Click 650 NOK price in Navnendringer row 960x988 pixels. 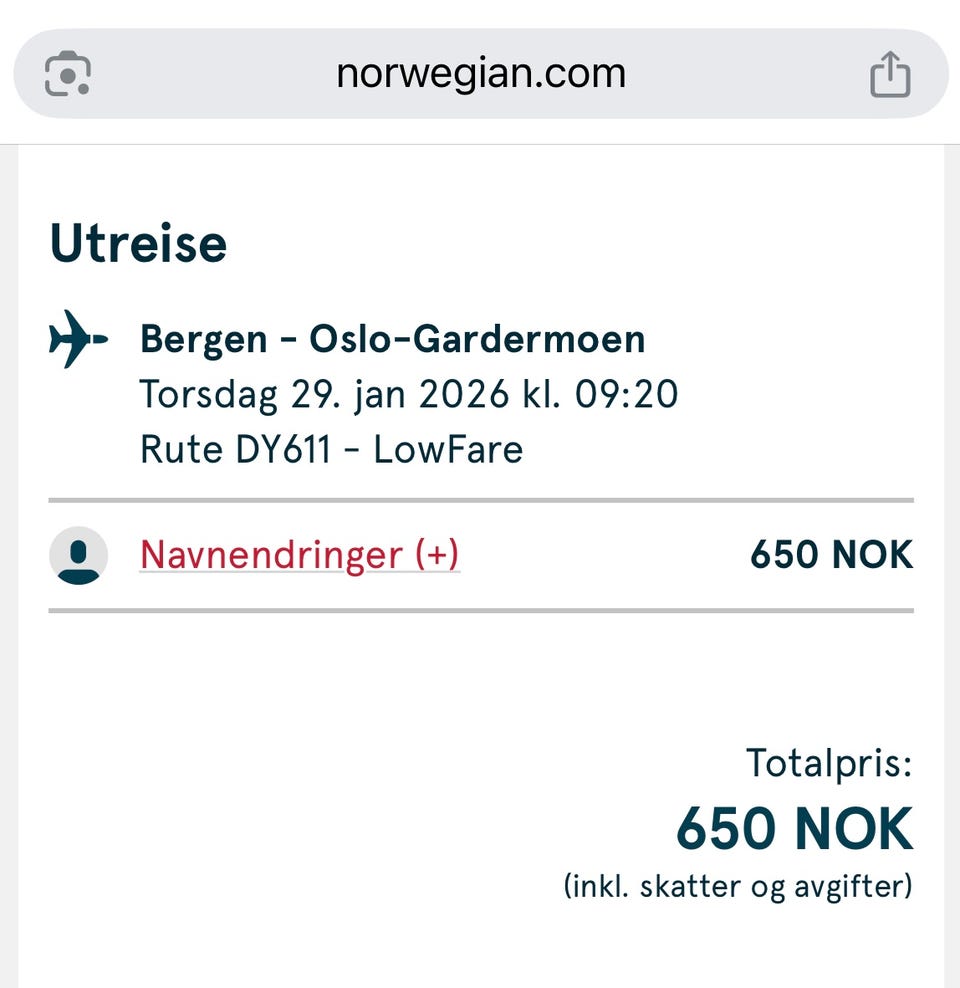point(831,555)
